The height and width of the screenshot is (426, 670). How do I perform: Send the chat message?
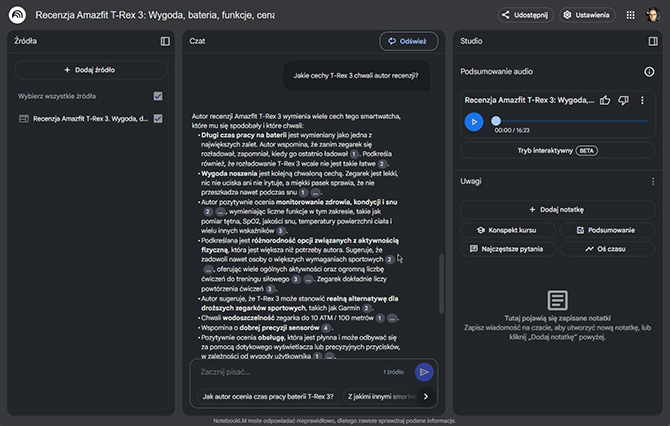point(424,372)
